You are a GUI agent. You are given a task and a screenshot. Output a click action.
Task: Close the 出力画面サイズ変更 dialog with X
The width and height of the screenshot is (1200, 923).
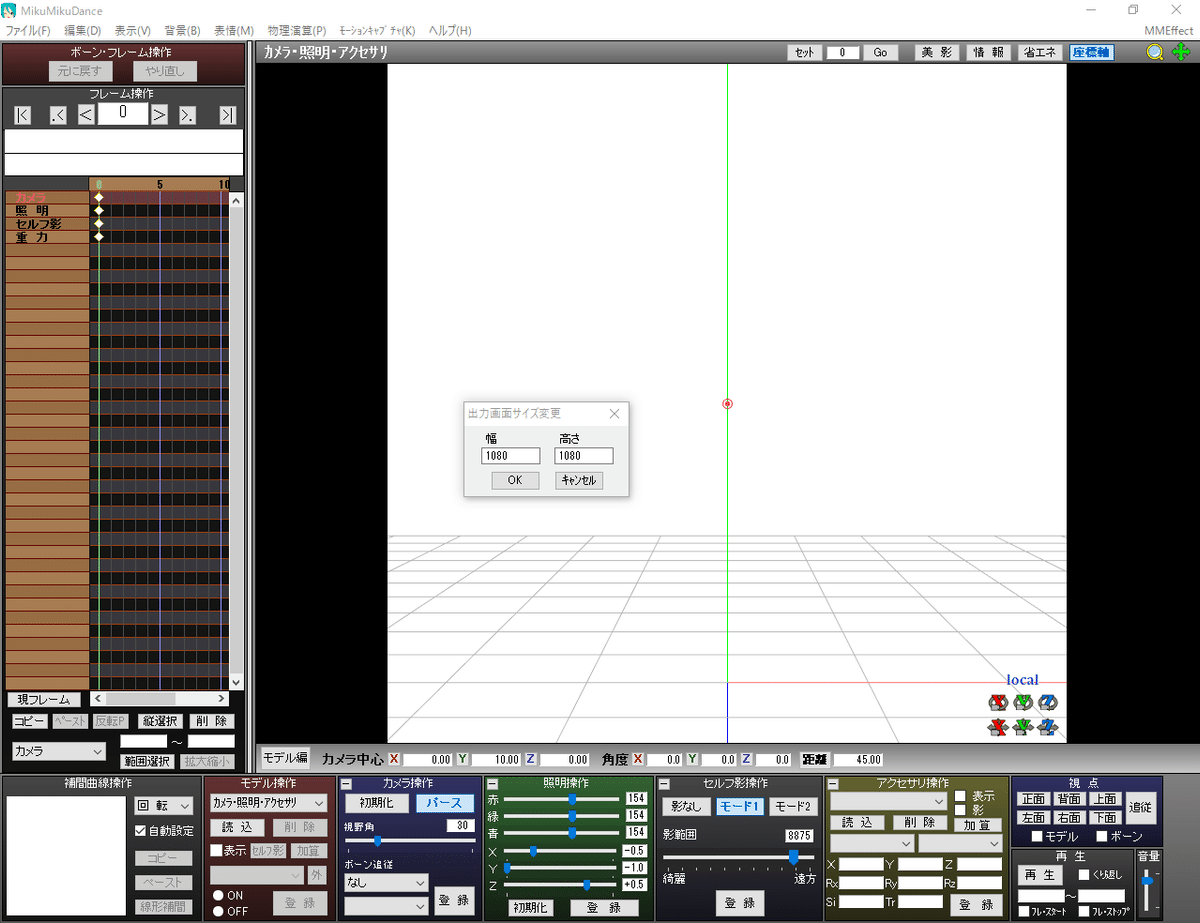click(614, 413)
